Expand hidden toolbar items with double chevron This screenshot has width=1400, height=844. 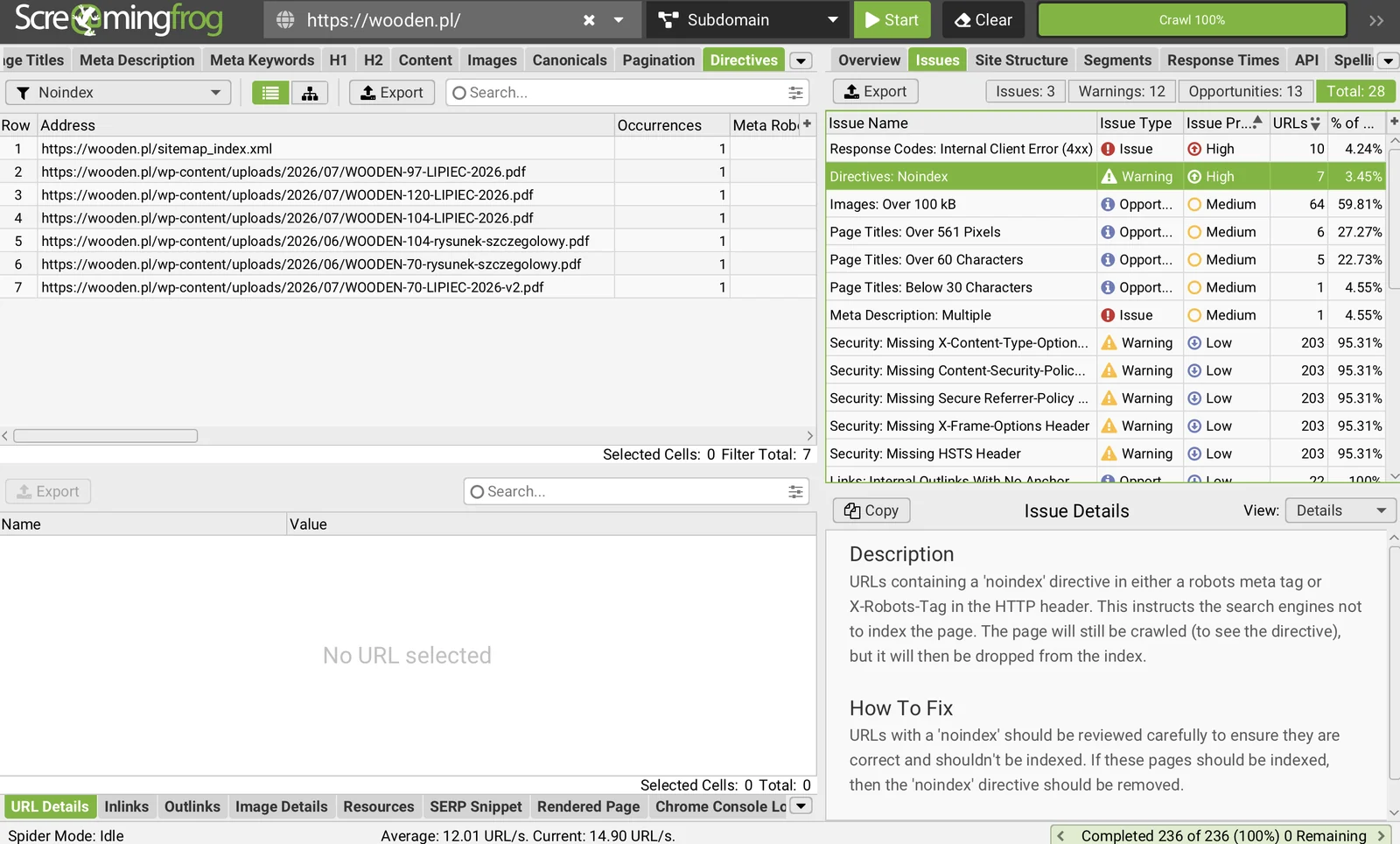pyautogui.click(x=1376, y=20)
